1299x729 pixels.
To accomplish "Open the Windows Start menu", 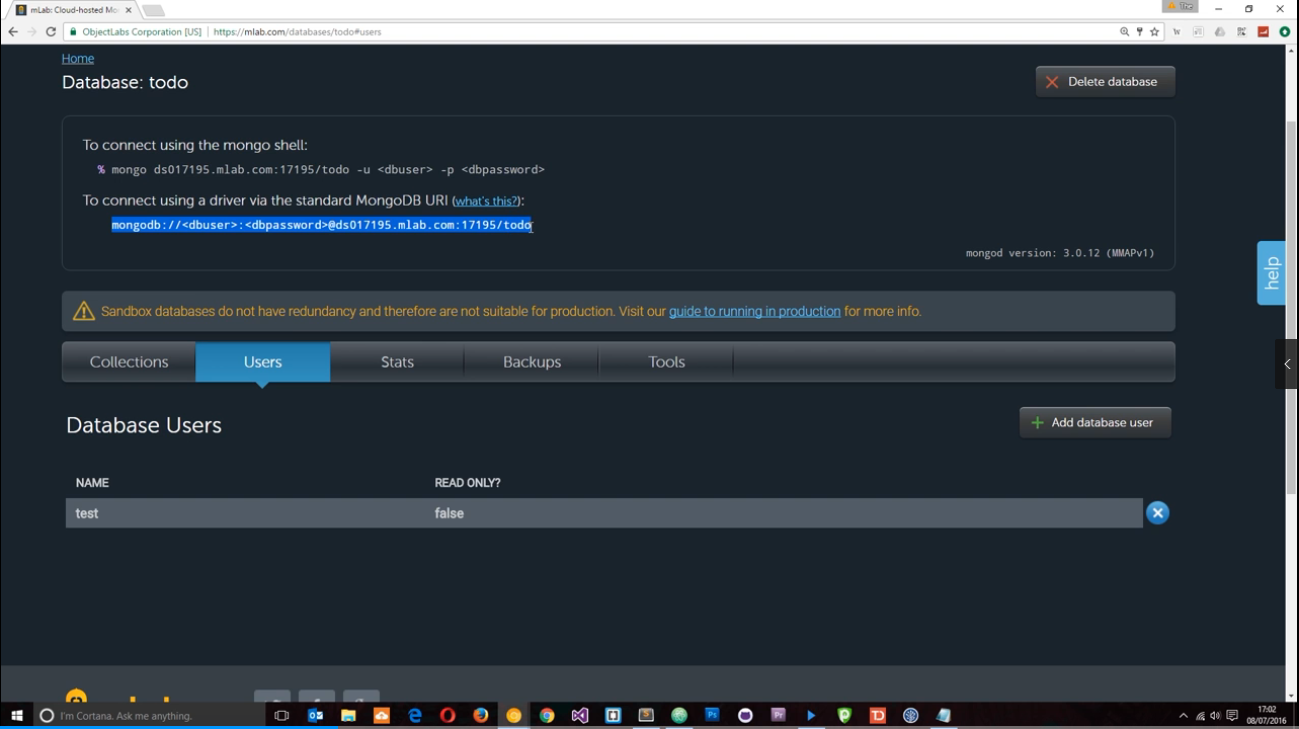I will coord(16,715).
